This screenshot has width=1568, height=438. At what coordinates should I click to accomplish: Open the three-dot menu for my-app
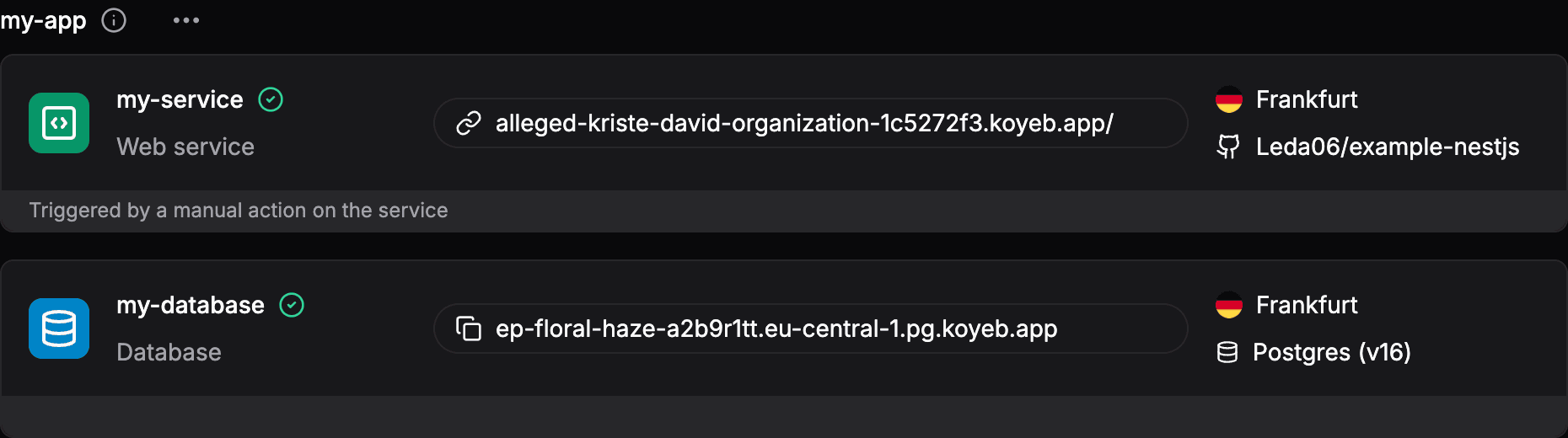(x=186, y=20)
